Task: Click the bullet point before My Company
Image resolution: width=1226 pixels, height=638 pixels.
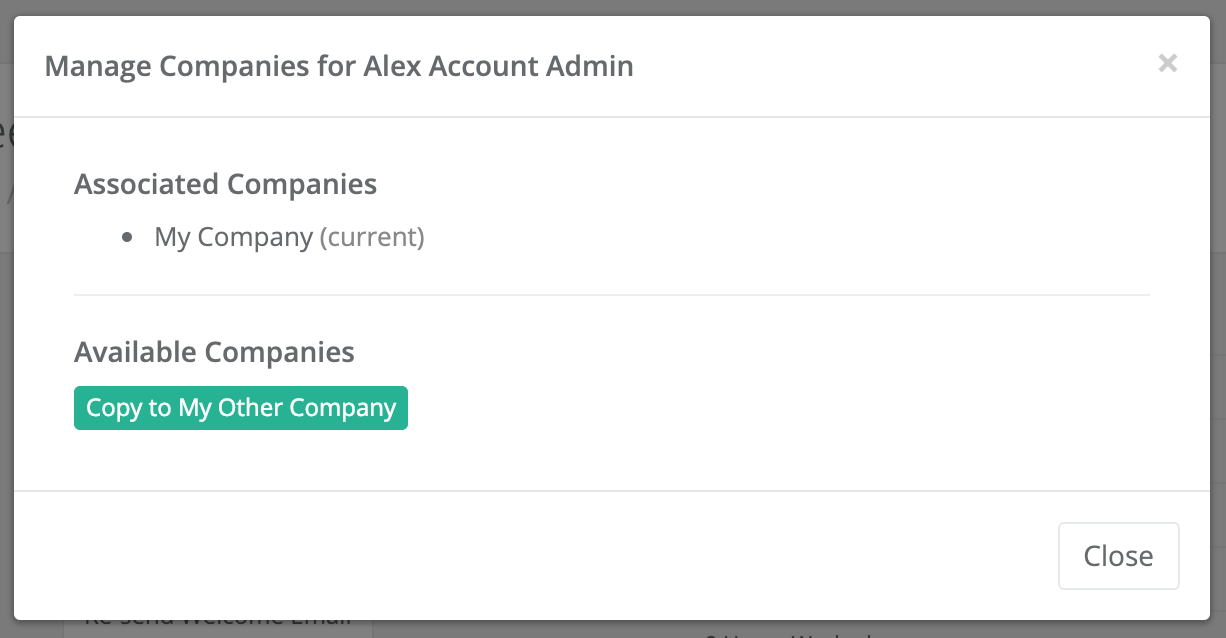Action: tap(127, 238)
